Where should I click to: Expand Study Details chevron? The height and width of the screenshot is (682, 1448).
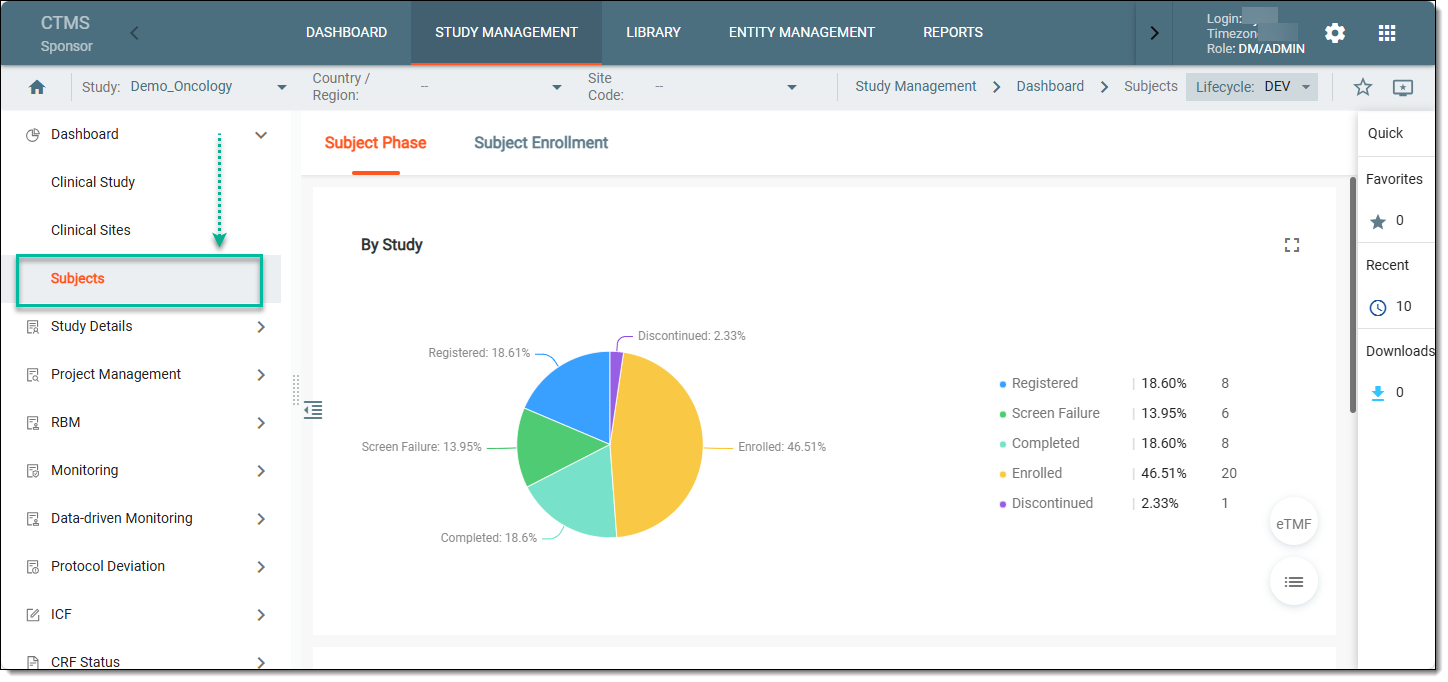pos(261,327)
